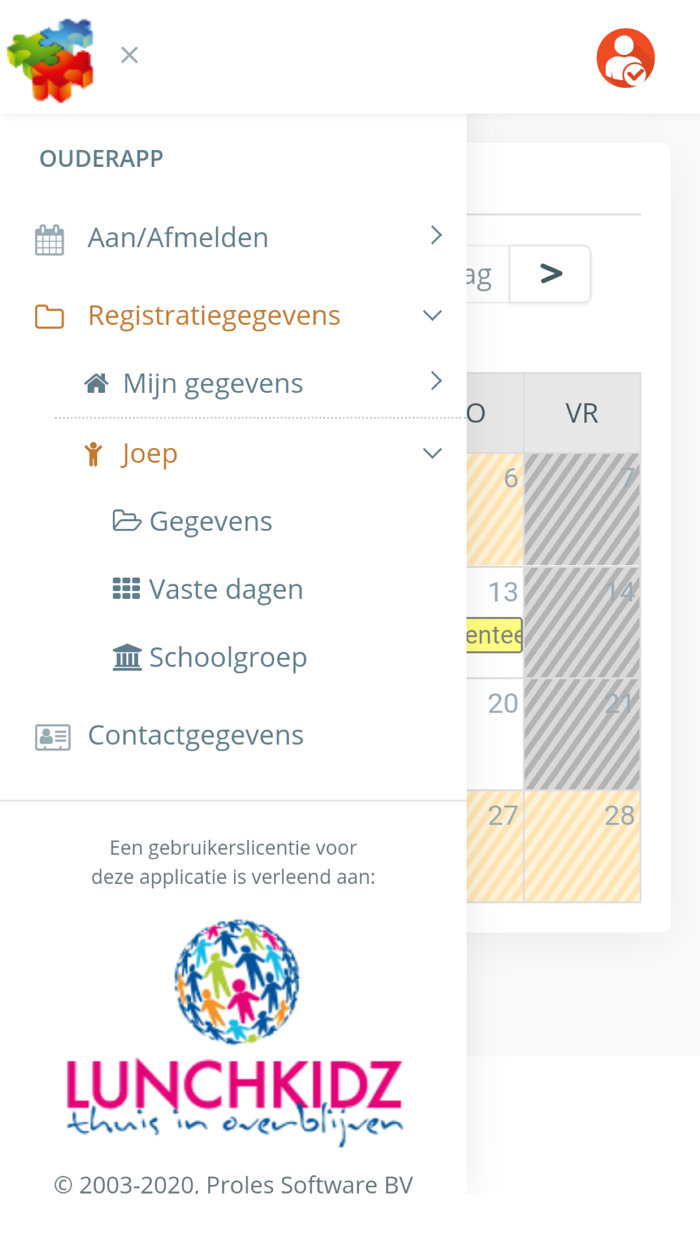Viewport: 700px width, 1244px height.
Task: Click the grid icon beside Vaste dagen
Action: coord(126,589)
